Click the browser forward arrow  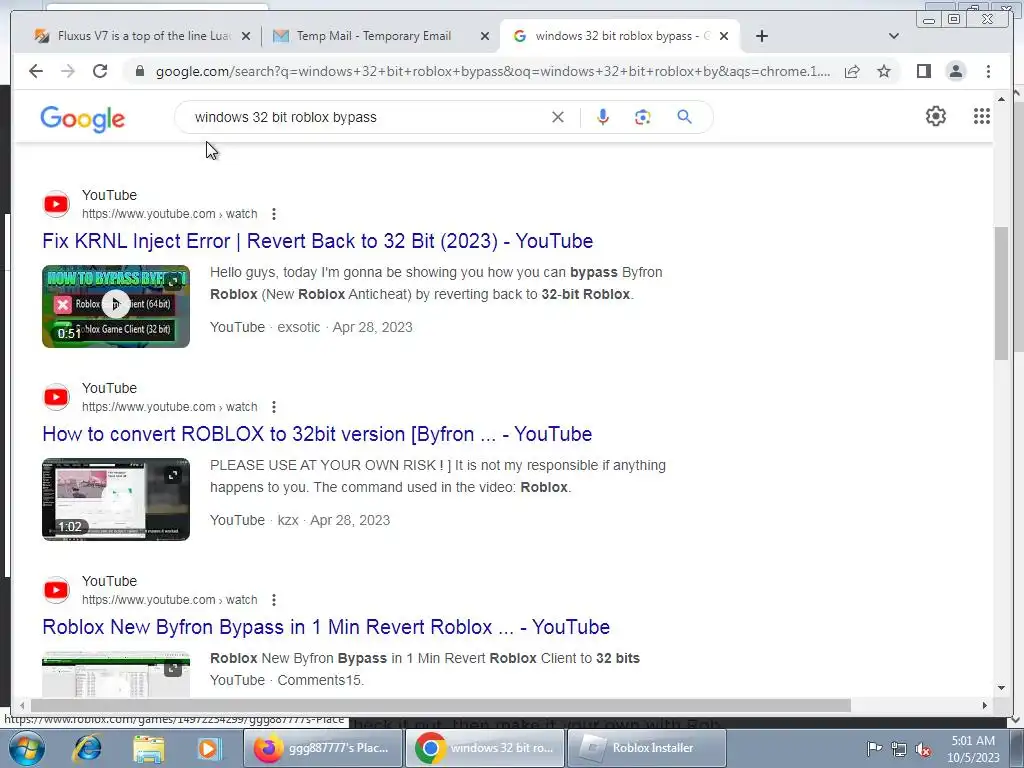68,71
